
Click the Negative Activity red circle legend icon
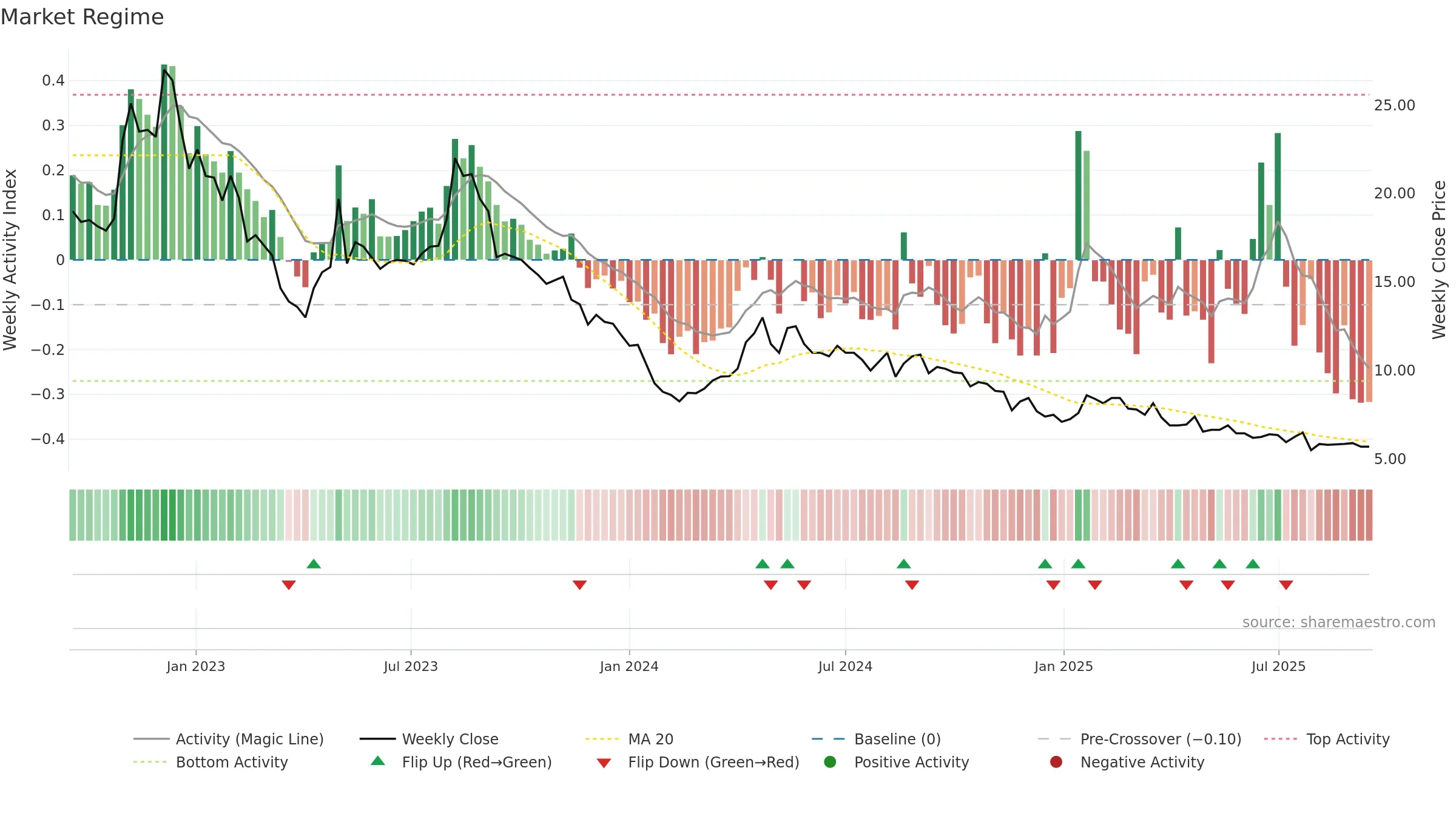[1056, 762]
